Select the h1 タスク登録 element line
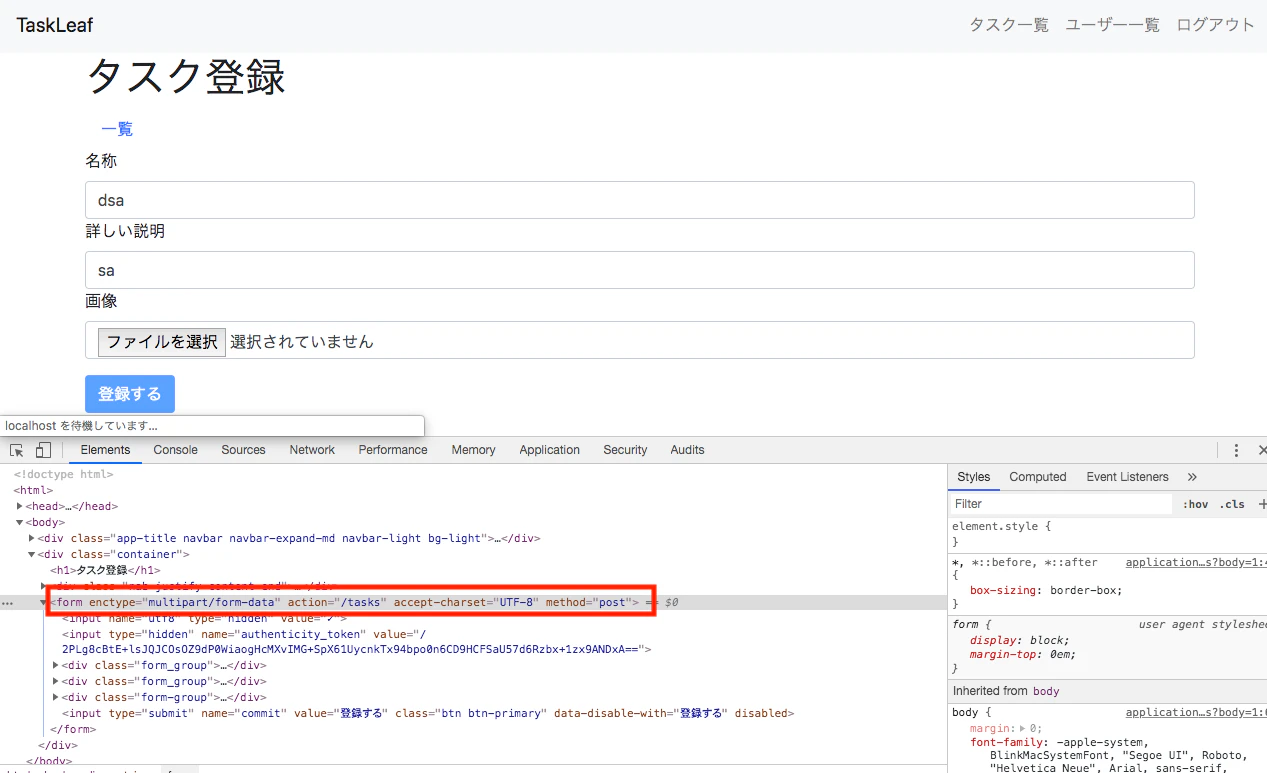Viewport: 1267px width, 773px height. pos(105,570)
